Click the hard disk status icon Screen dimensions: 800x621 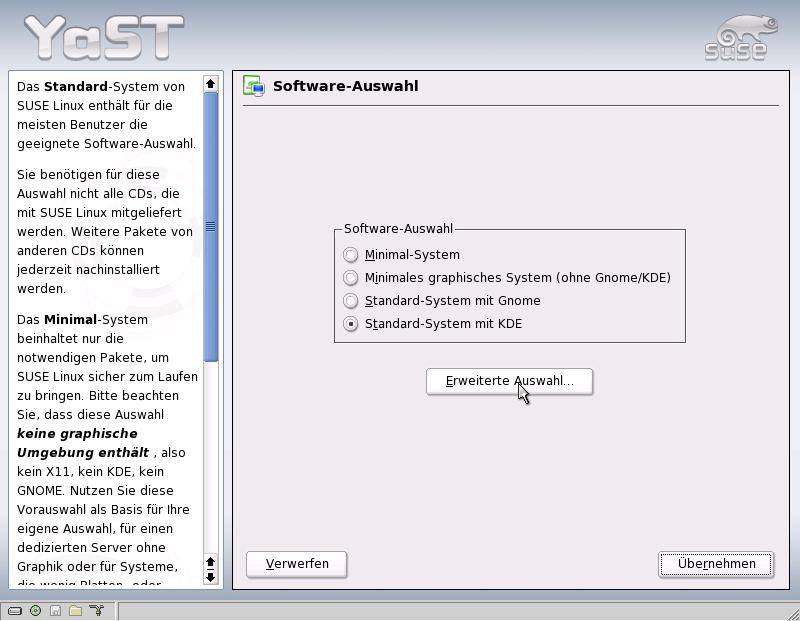(x=15, y=610)
